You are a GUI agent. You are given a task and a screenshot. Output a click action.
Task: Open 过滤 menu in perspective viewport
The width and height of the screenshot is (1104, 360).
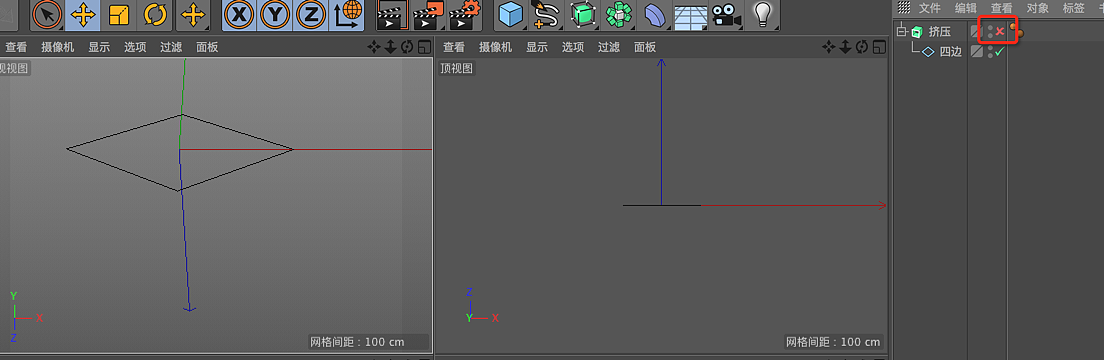pyautogui.click(x=171, y=47)
